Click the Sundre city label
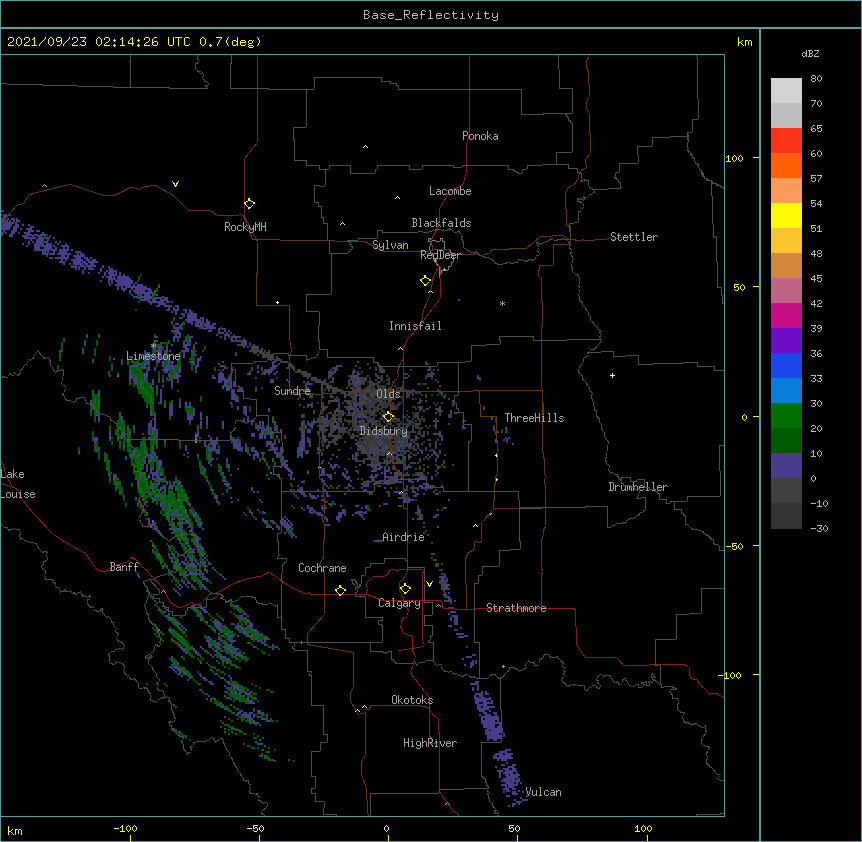Screen dimensions: 862x842 click(x=292, y=391)
